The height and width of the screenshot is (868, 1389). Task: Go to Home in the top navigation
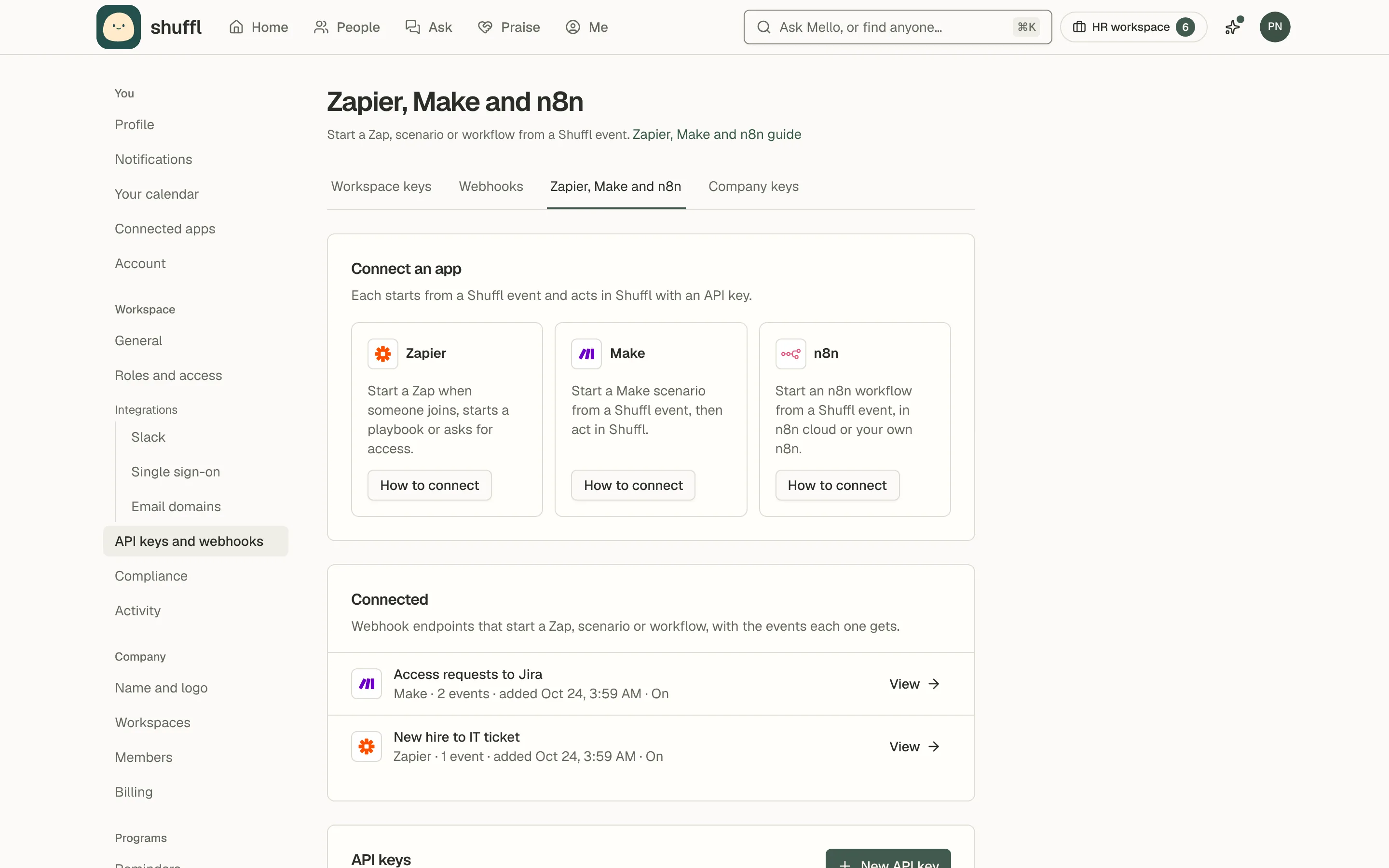point(259,27)
